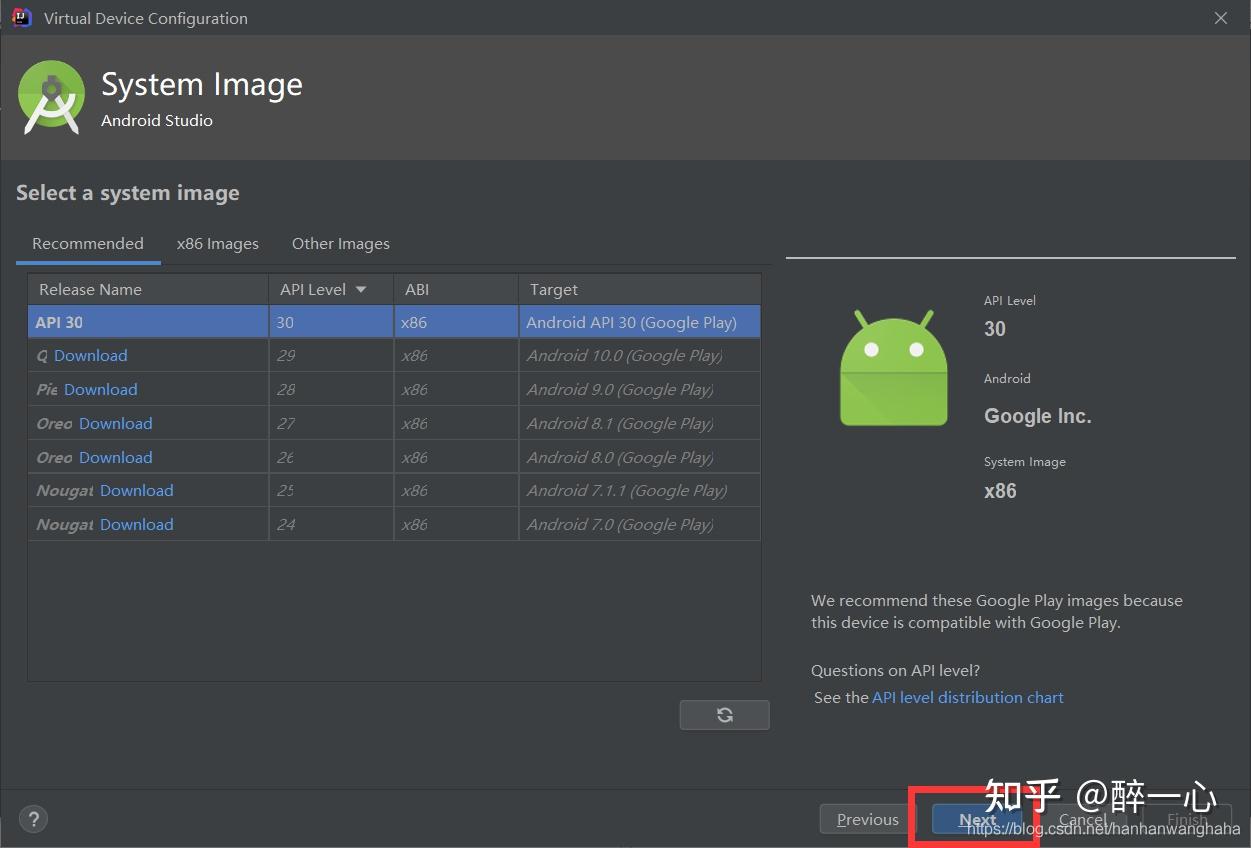Click the Android robot preview image
Screen dimensions: 1251x848
(893, 367)
